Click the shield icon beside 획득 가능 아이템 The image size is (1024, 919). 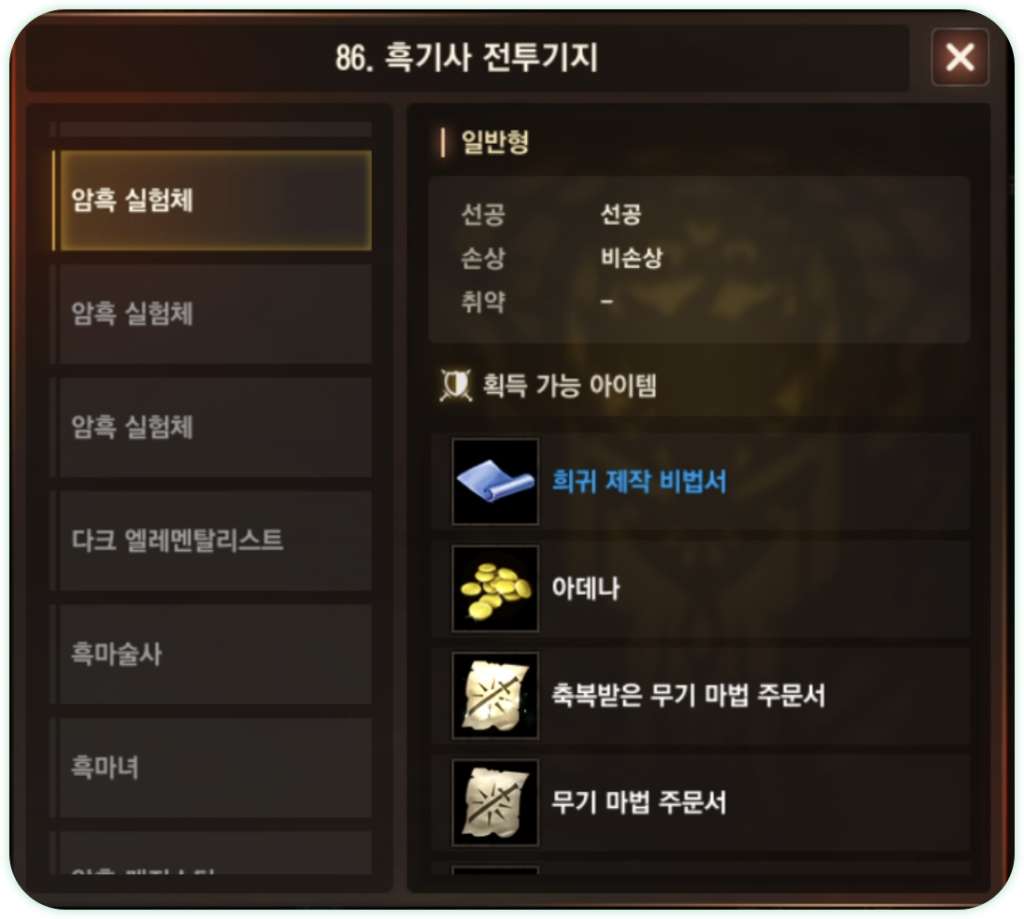coord(455,385)
